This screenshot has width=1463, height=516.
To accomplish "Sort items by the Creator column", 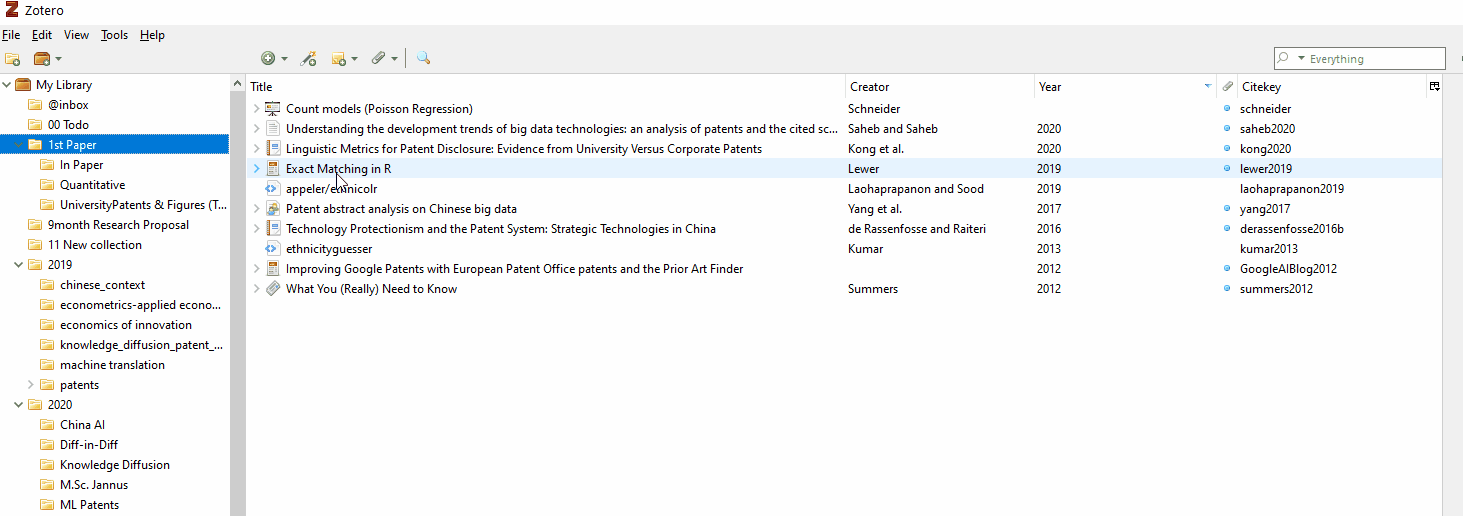I will 940,87.
